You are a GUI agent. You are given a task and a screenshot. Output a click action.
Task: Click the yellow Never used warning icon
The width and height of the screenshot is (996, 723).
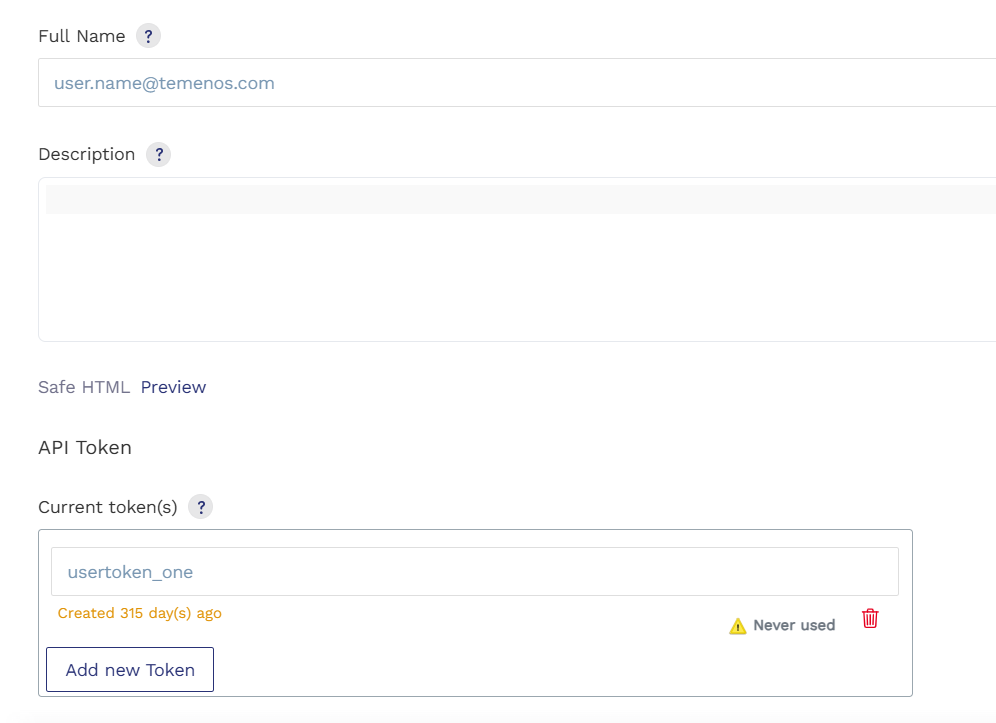pos(737,626)
